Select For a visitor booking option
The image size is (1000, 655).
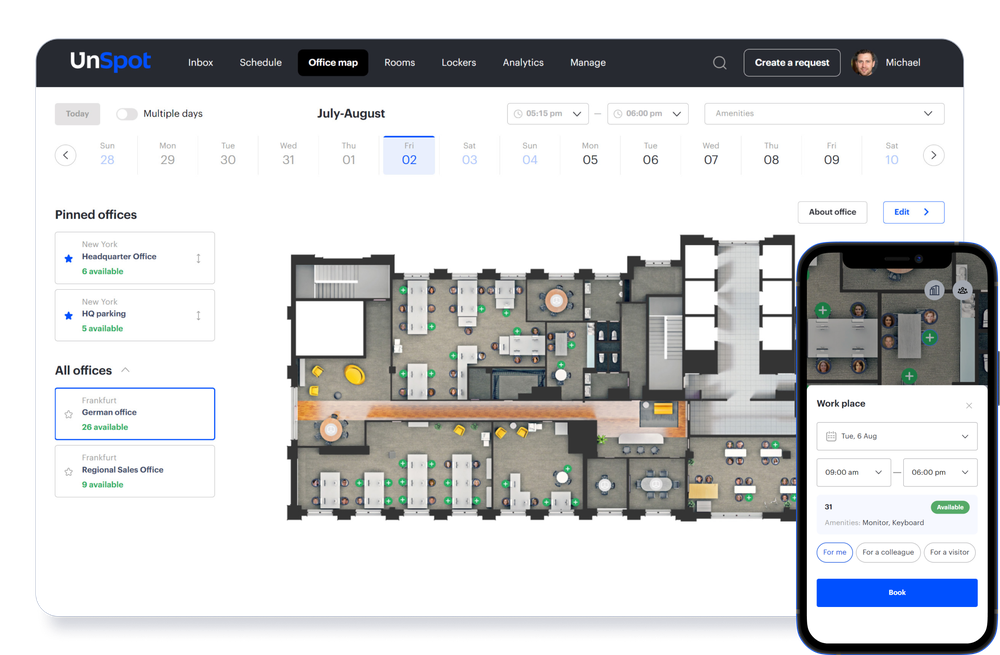pyautogui.click(x=949, y=552)
